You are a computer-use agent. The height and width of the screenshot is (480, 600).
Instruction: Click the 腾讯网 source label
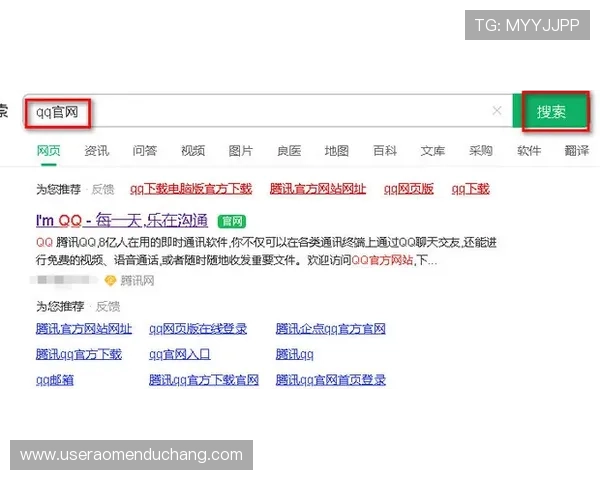point(137,281)
